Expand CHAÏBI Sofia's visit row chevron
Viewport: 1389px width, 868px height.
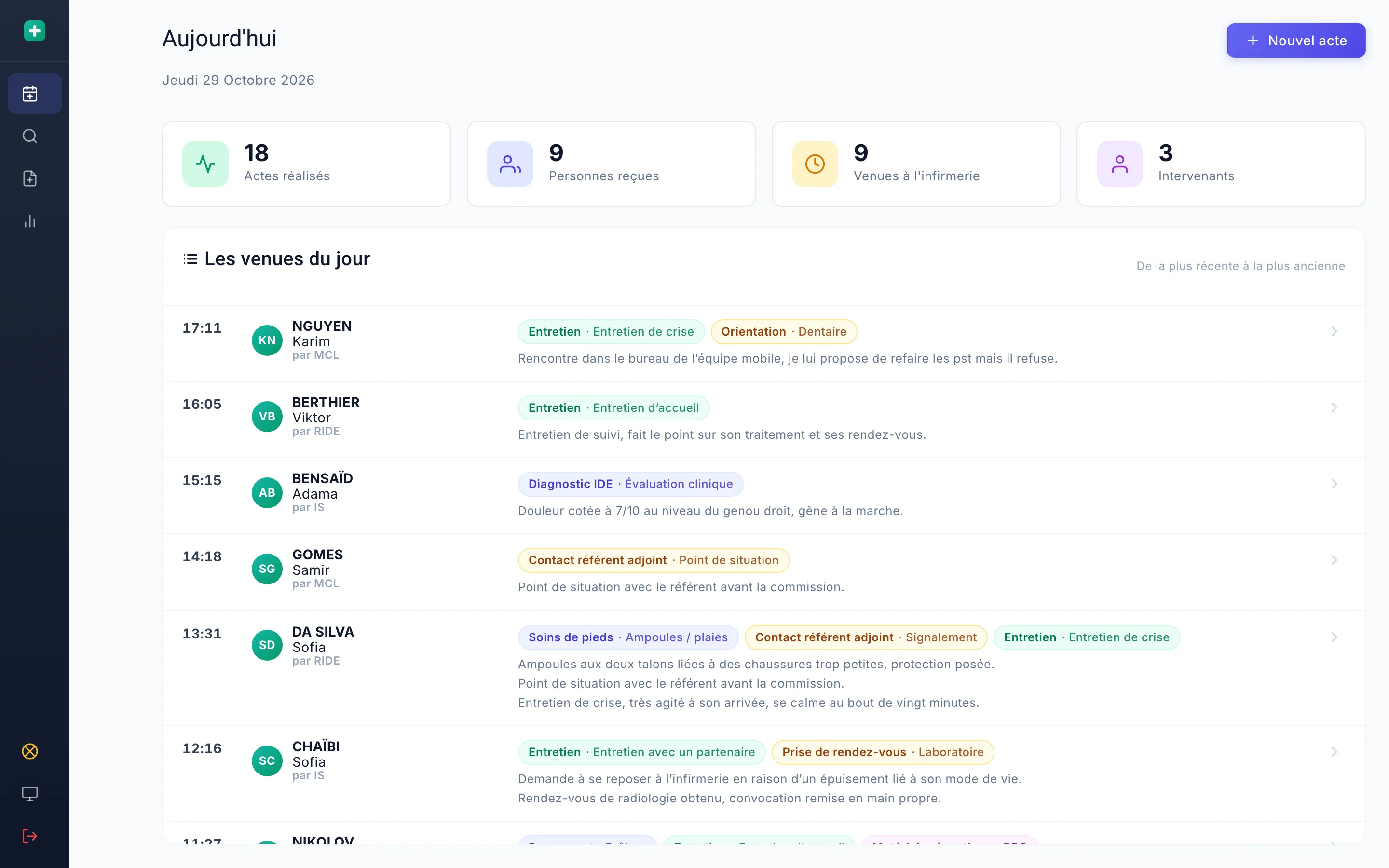(x=1335, y=752)
